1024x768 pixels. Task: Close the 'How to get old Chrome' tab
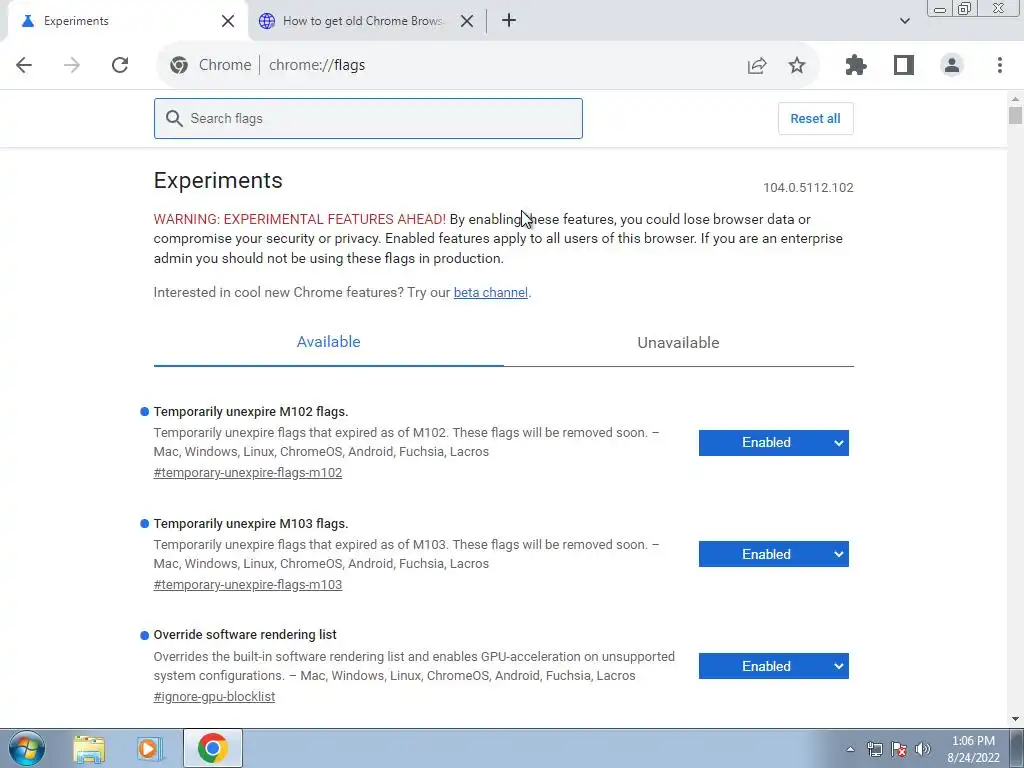(467, 21)
